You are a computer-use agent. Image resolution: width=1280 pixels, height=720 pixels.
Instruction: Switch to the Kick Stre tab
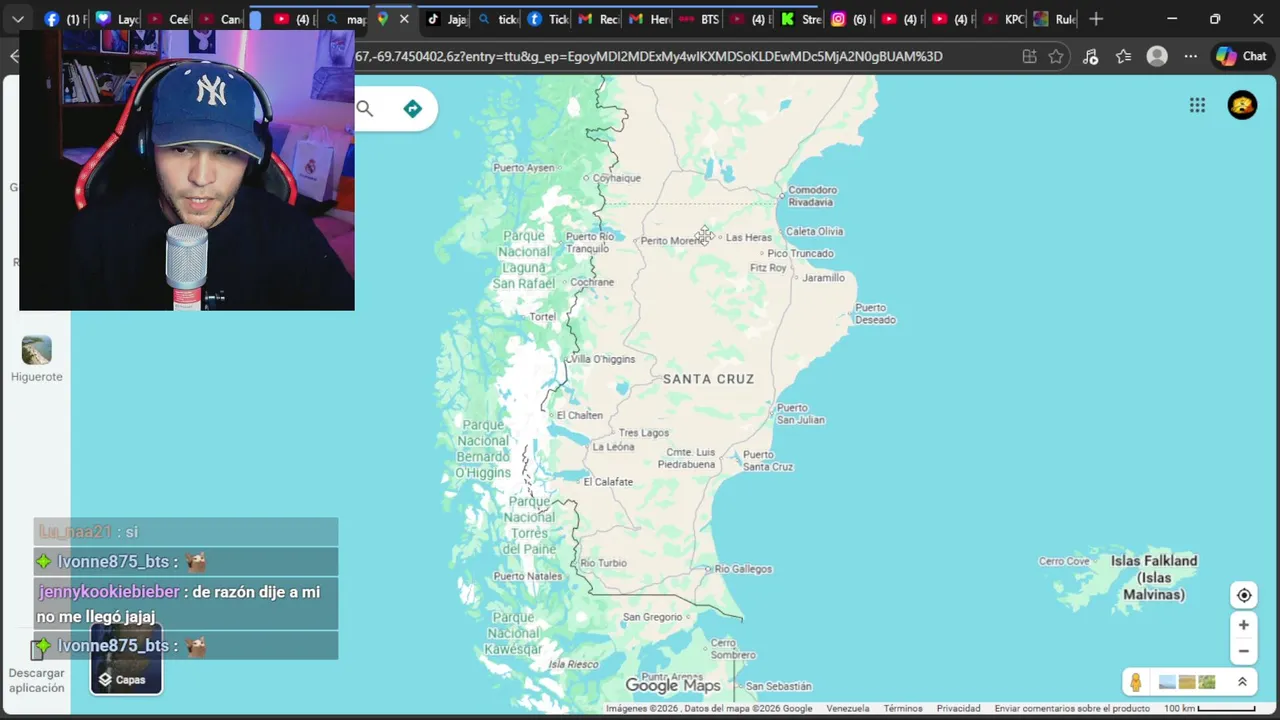[x=801, y=19]
